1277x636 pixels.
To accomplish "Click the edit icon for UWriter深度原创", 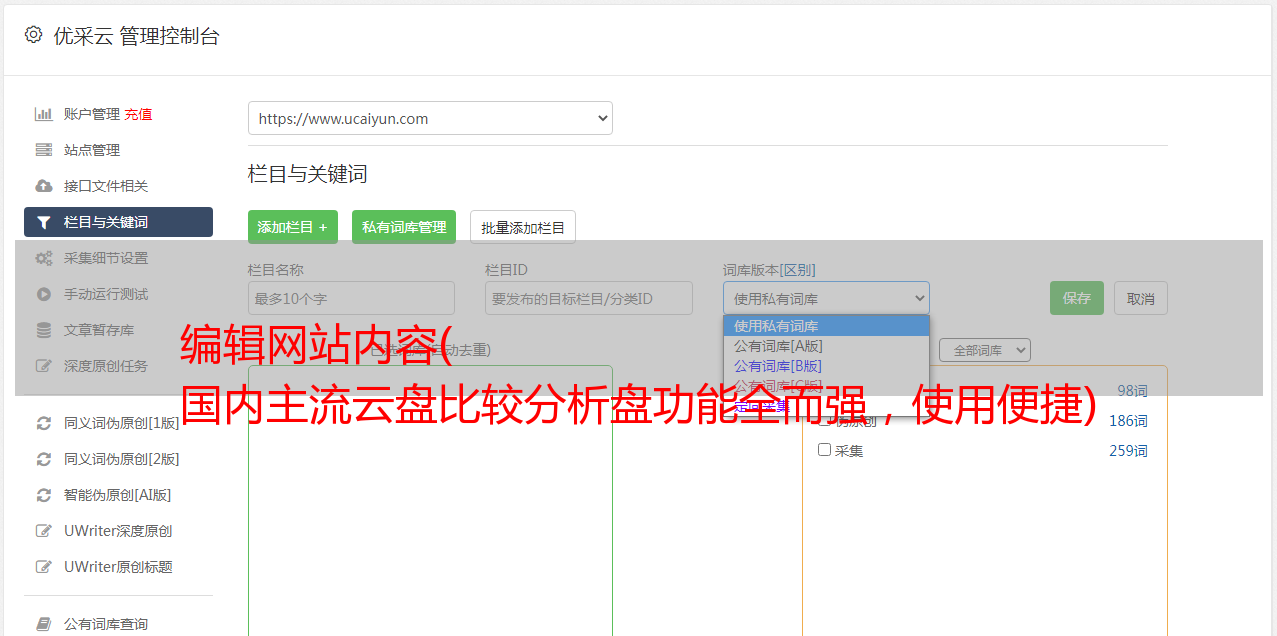I will click(x=44, y=531).
